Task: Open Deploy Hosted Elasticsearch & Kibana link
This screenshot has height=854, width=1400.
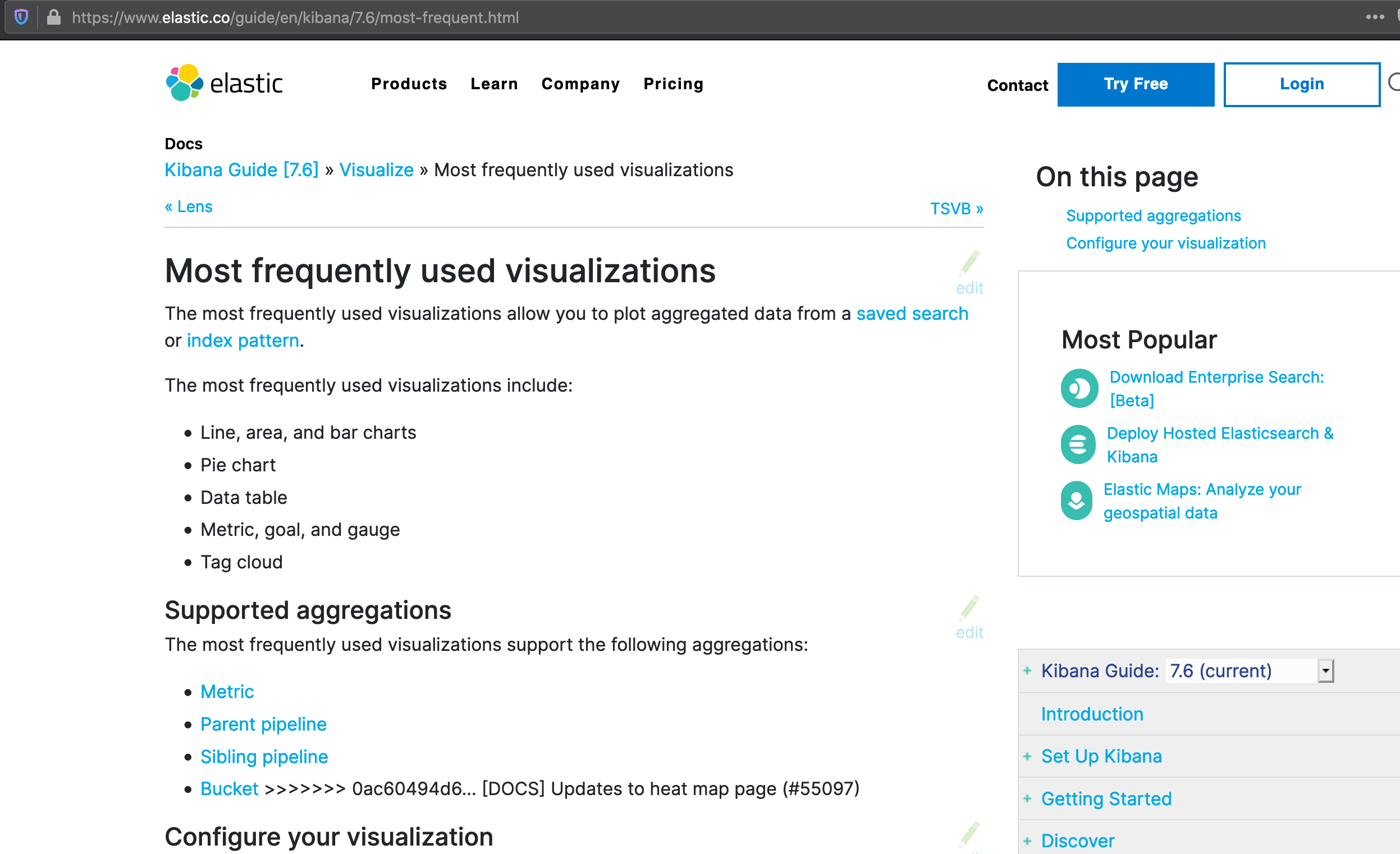Action: (x=1220, y=444)
